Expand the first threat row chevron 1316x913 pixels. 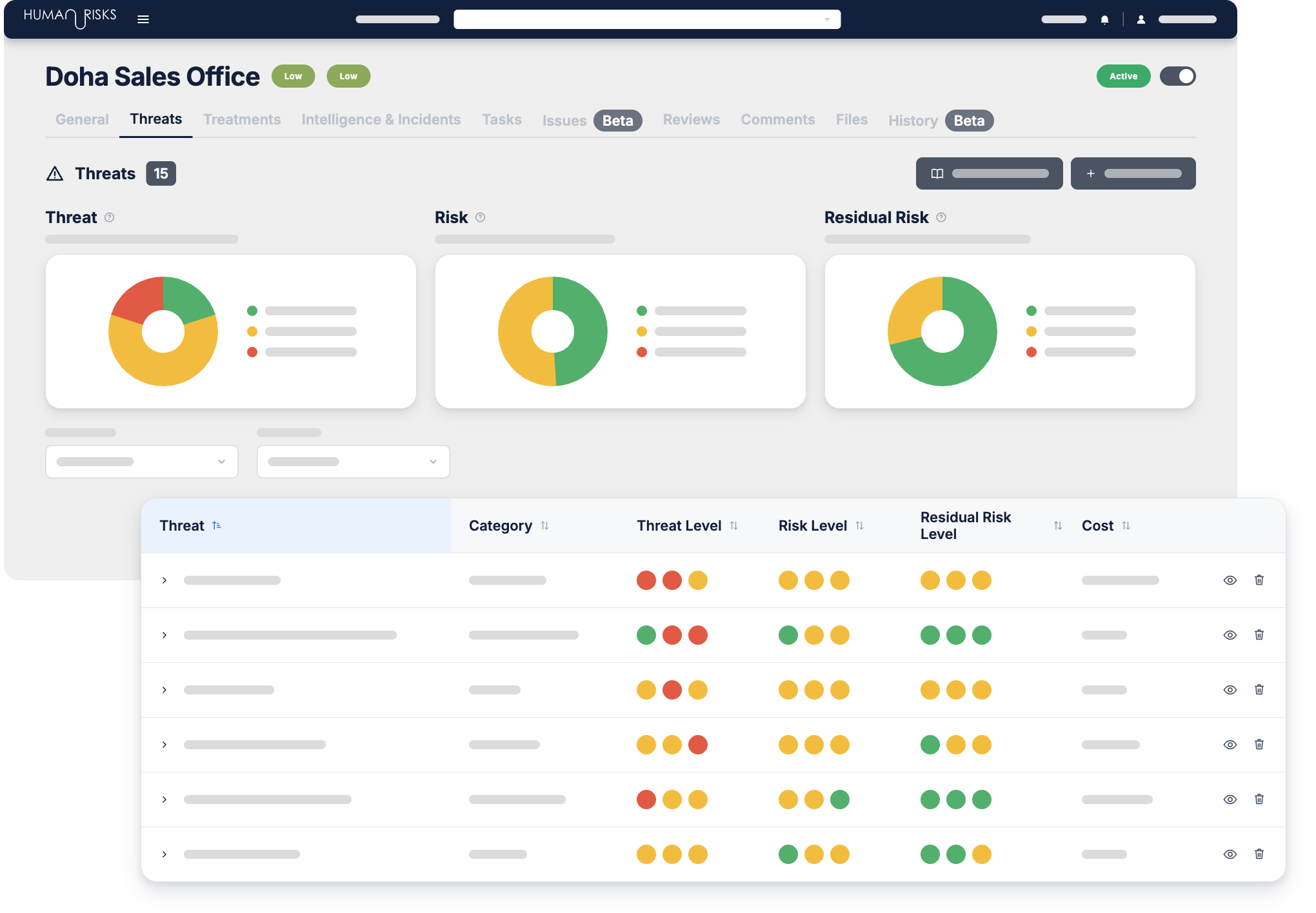click(x=164, y=580)
